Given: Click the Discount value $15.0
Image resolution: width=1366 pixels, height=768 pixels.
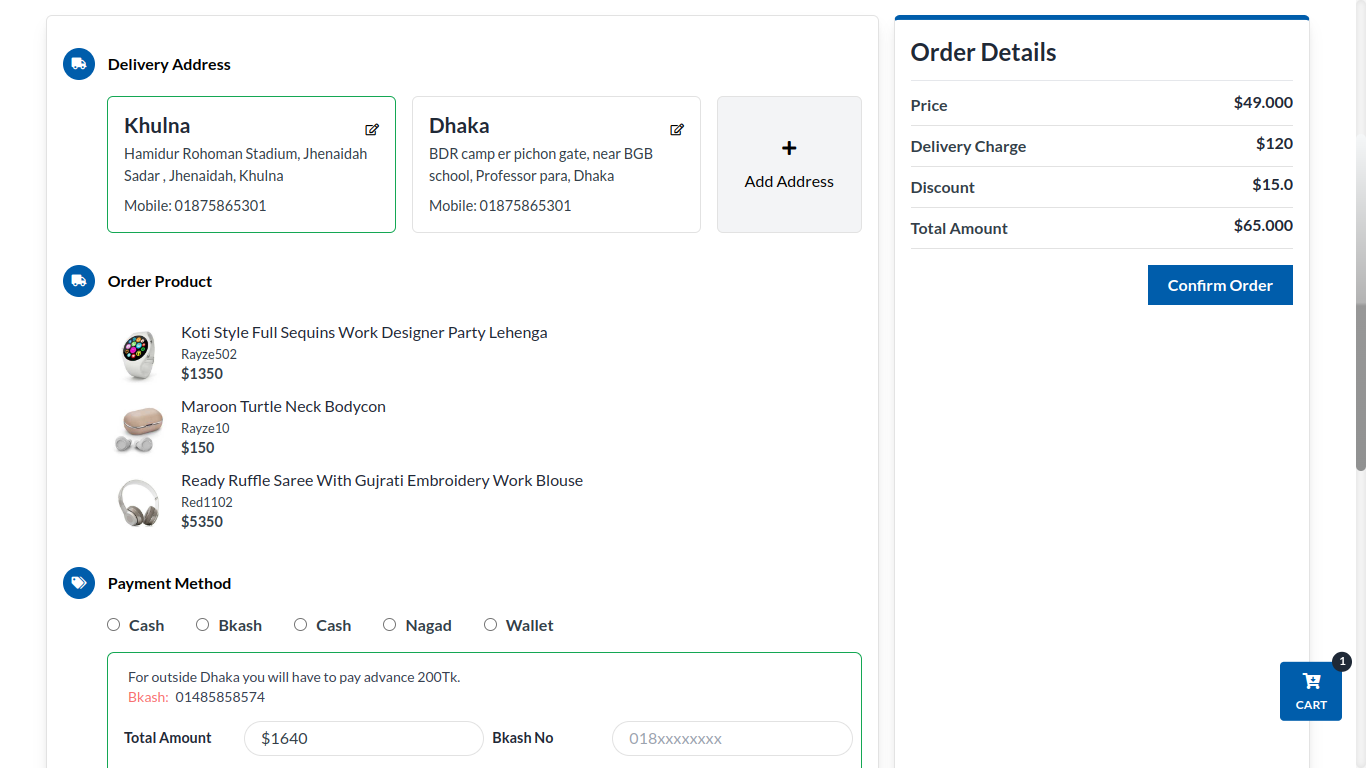Looking at the screenshot, I should [x=1272, y=184].
